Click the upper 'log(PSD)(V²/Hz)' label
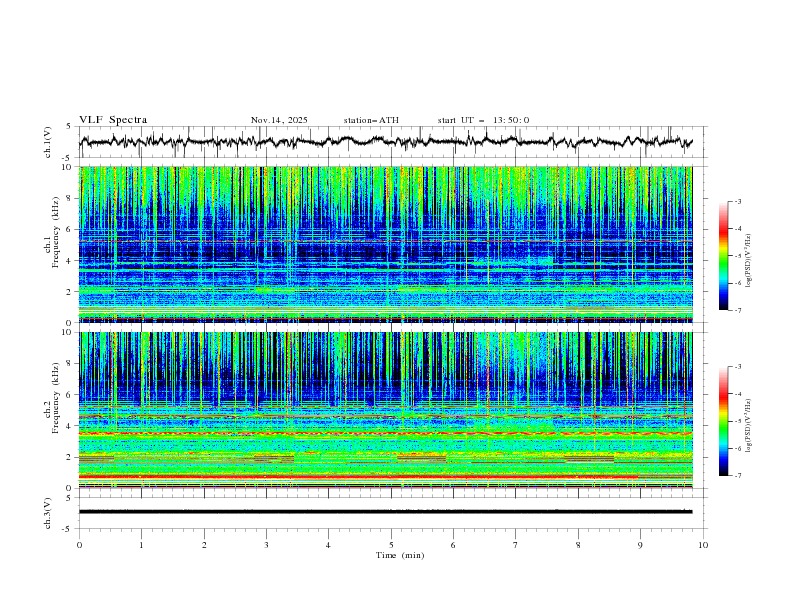792x612 pixels. tap(748, 261)
